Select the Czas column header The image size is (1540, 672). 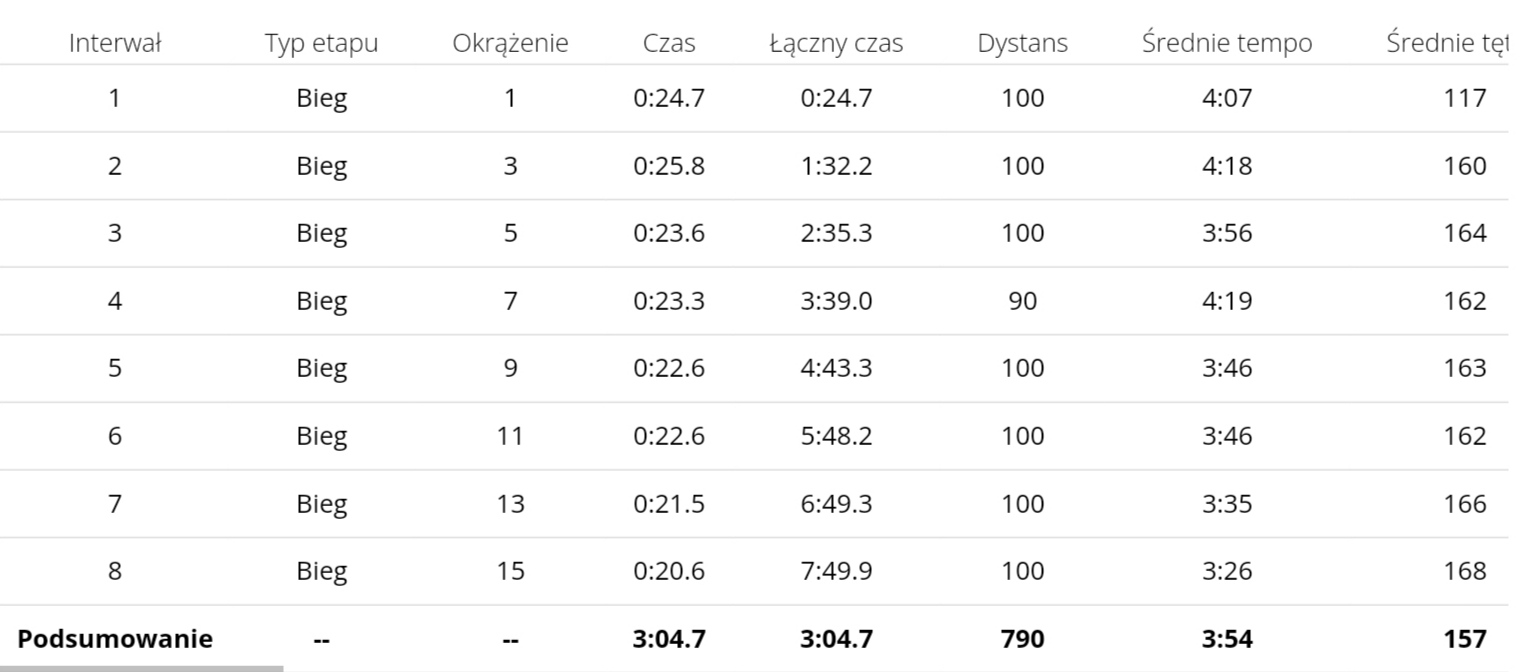(x=669, y=43)
